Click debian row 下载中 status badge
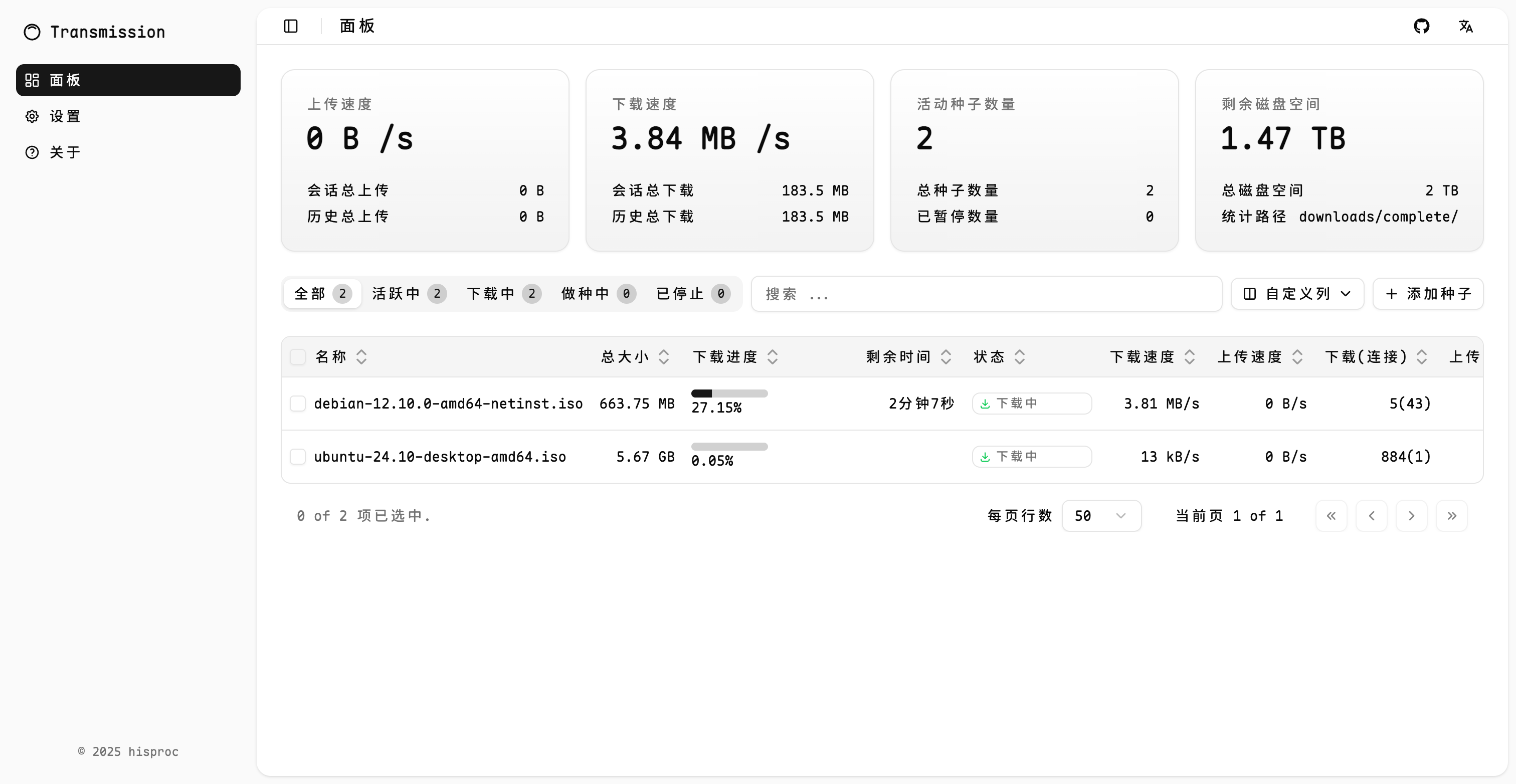The height and width of the screenshot is (784, 1516). click(1032, 403)
